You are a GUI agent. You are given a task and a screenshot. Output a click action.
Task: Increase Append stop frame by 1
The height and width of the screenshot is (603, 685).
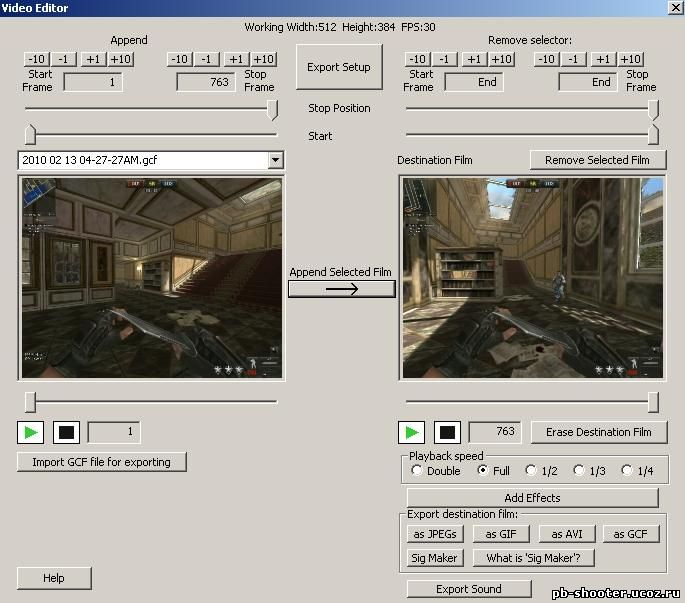(x=237, y=59)
